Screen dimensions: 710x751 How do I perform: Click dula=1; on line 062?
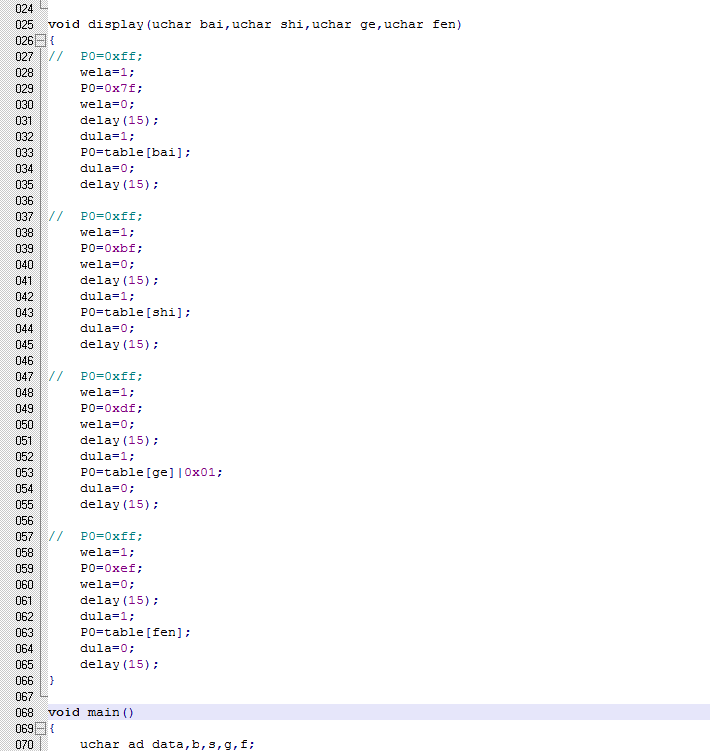coord(107,616)
